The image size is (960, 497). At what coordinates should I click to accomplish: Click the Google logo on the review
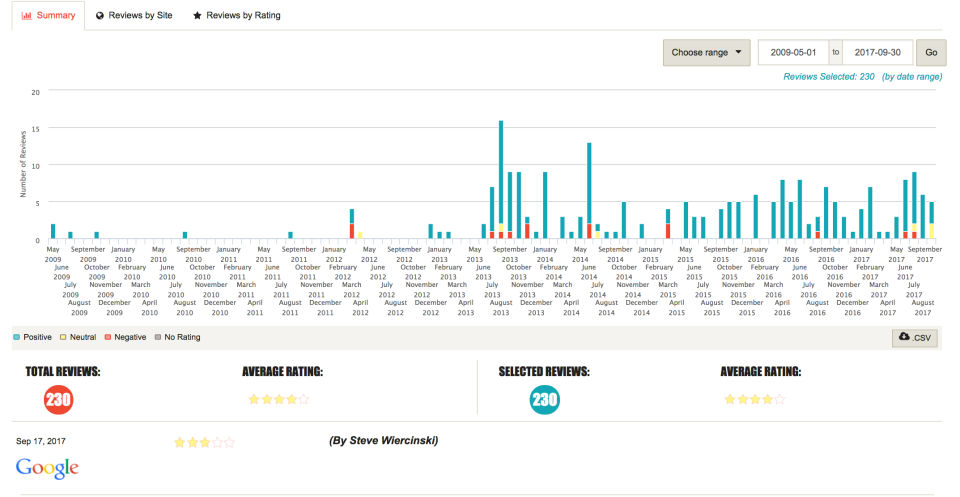pos(47,468)
